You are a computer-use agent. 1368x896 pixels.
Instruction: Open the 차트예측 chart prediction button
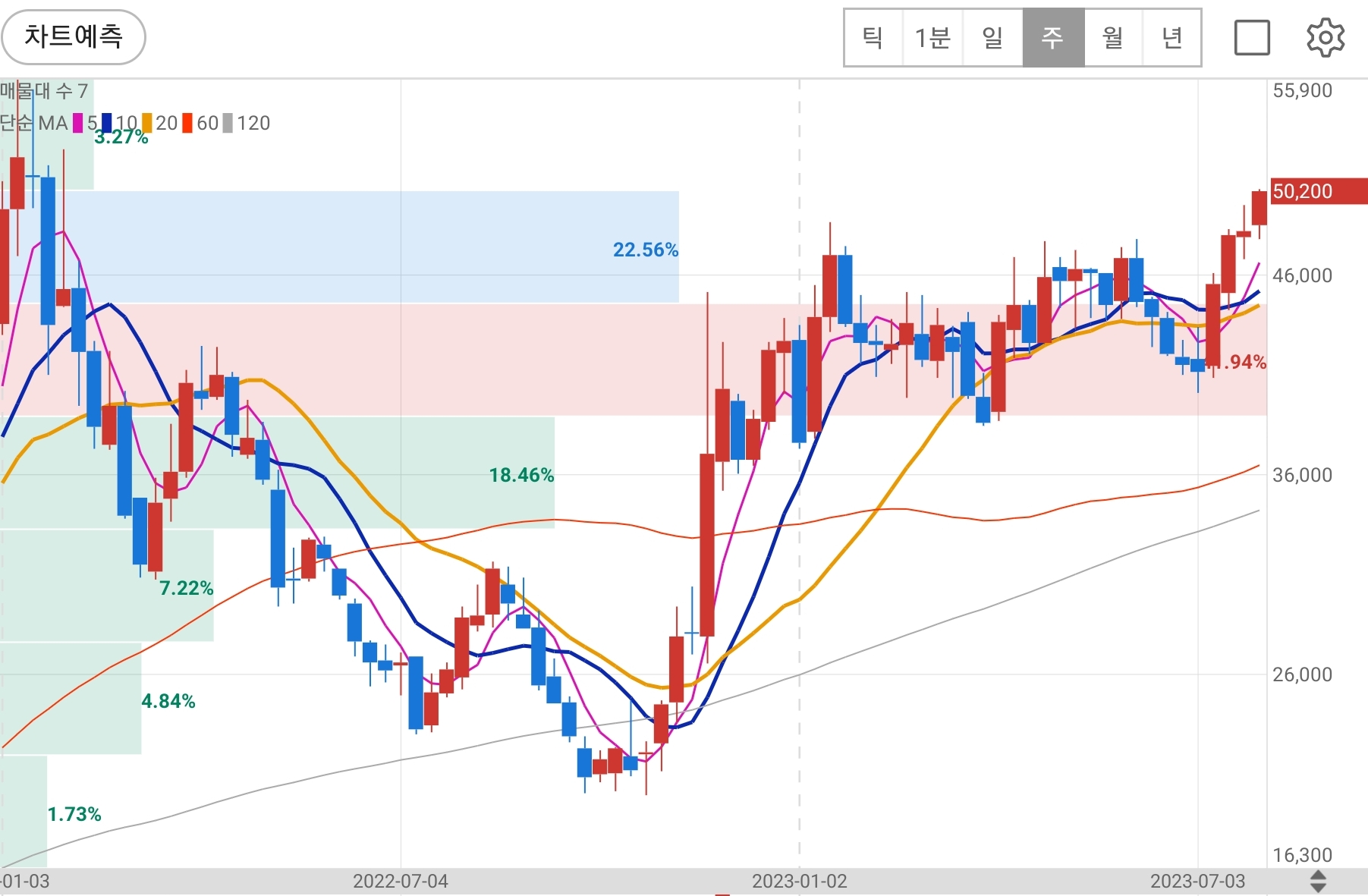tap(73, 36)
